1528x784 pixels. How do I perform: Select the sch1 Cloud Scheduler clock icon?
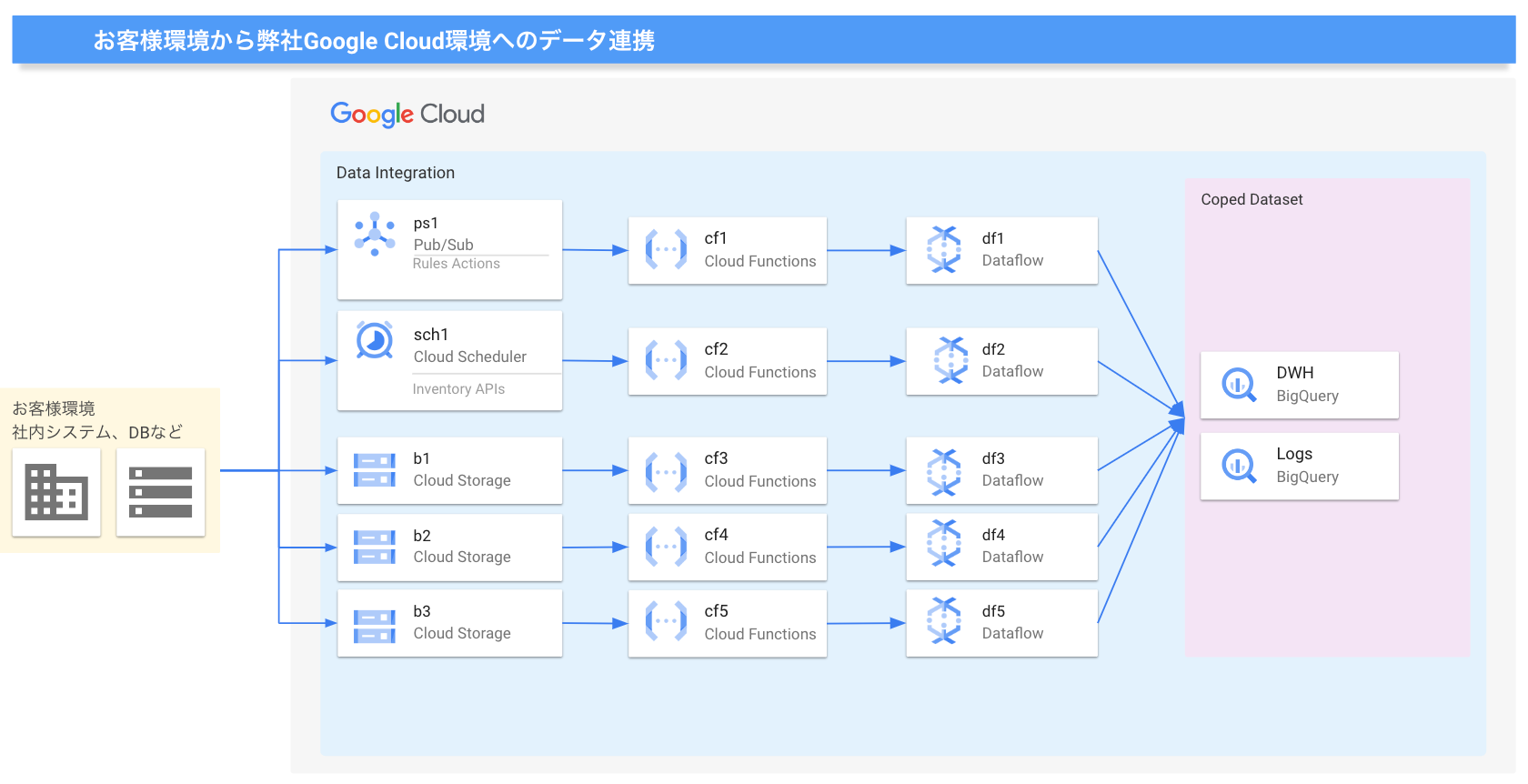click(375, 340)
